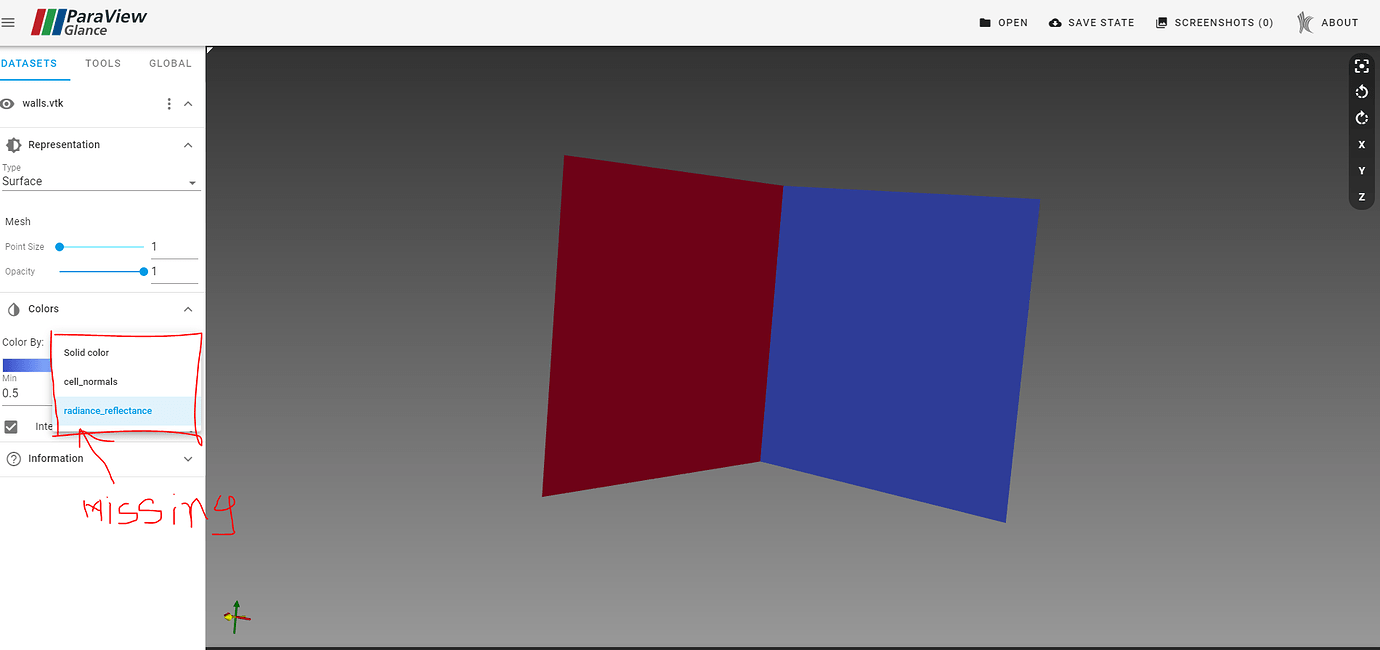Screen dimensions: 1380x650
Task: Select Solid color in Color By list
Action: tap(127, 353)
